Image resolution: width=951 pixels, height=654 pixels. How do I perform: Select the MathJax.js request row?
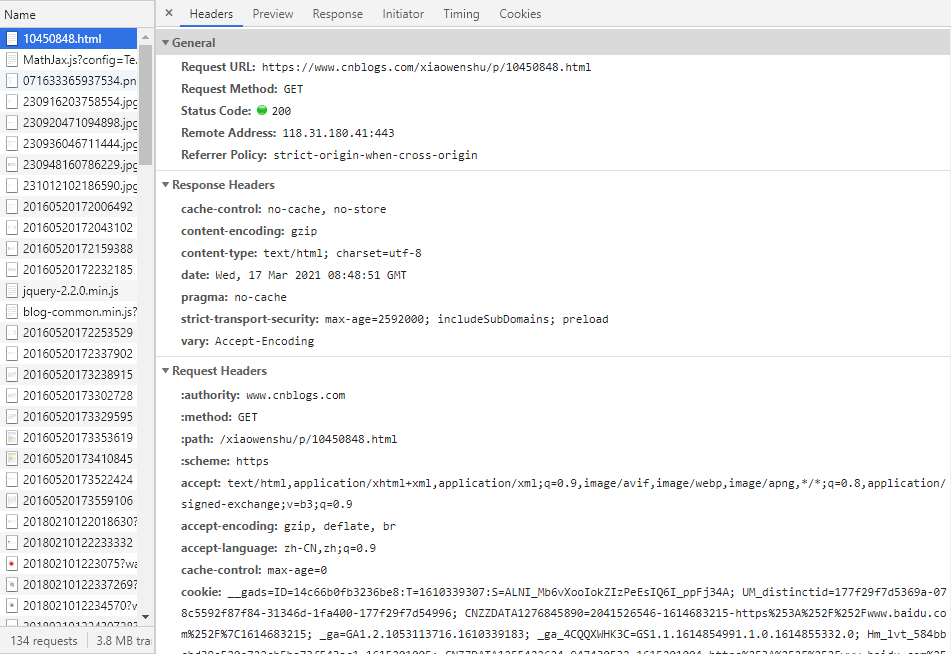[69, 59]
